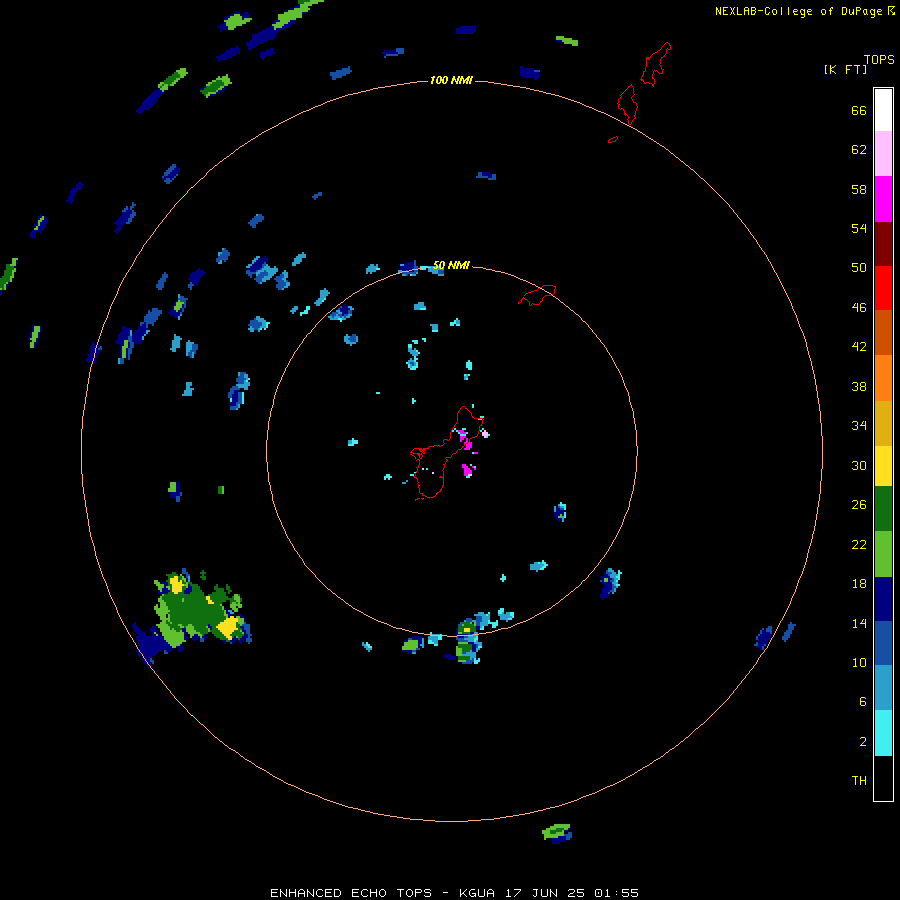
Task: Click the '17 JUN 25 01:55' timestamp
Action: (x=572, y=893)
